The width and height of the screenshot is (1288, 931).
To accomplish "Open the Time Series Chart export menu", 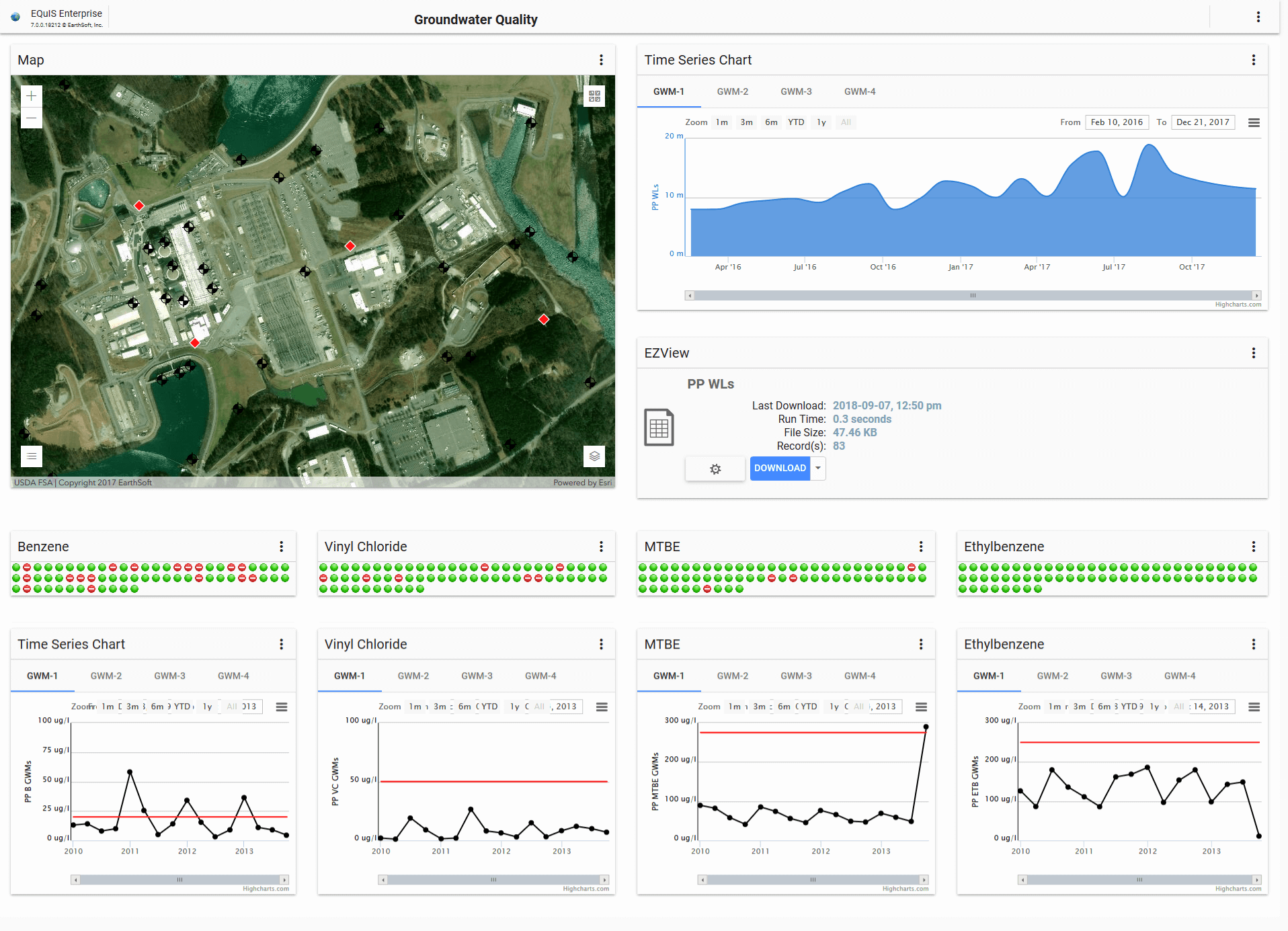I will pos(1254,122).
